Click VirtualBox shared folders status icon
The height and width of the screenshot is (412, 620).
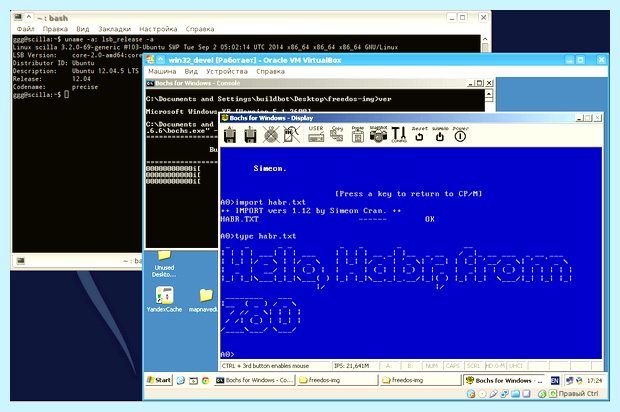point(515,394)
